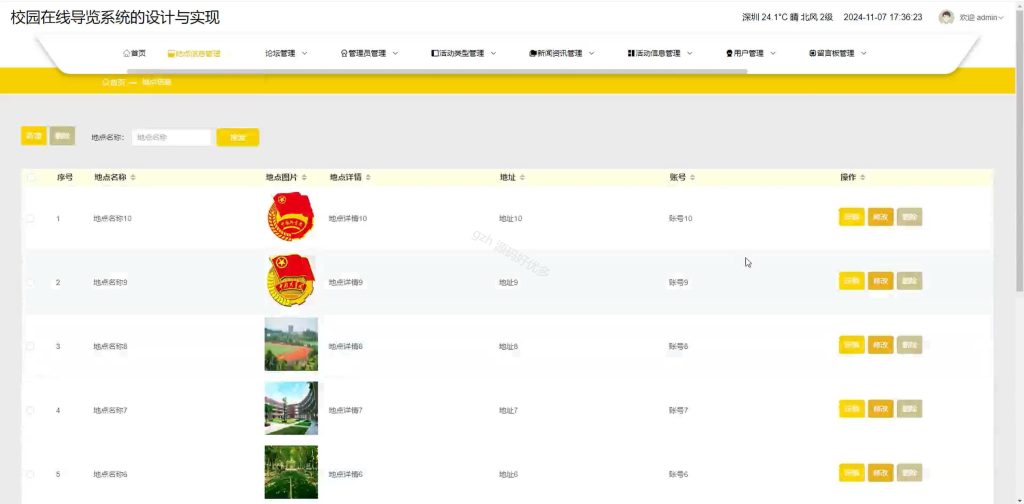Click the horizontal scrollbar under navigation menu
1024x504 pixels.
point(436,71)
